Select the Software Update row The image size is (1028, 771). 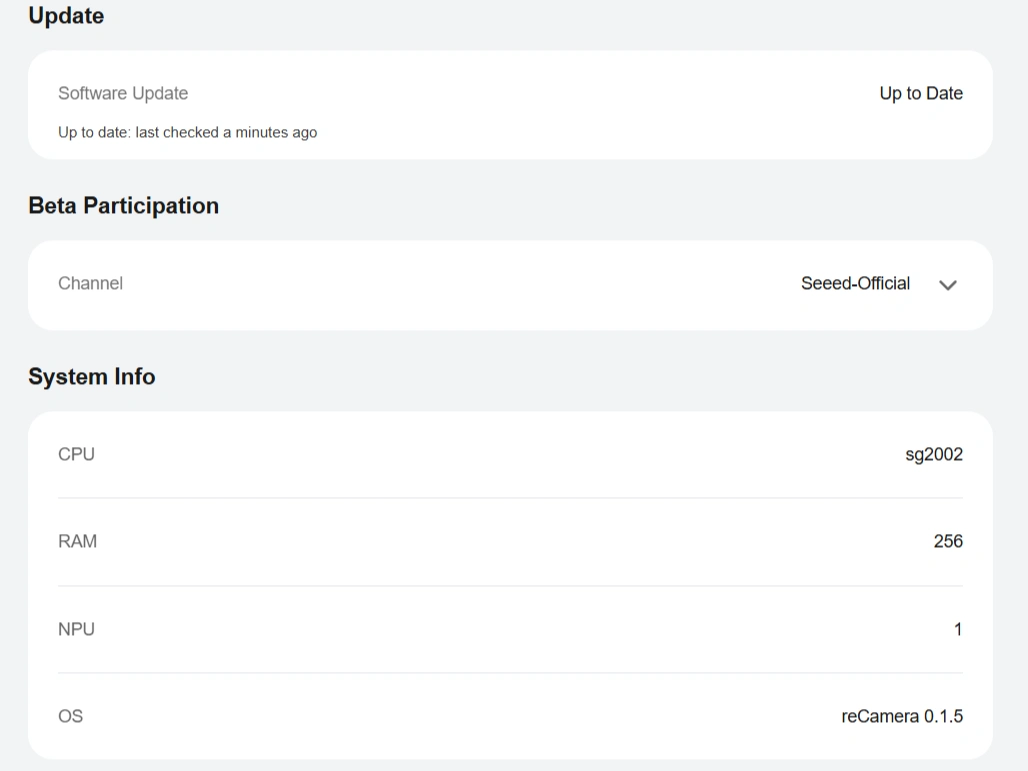(123, 93)
